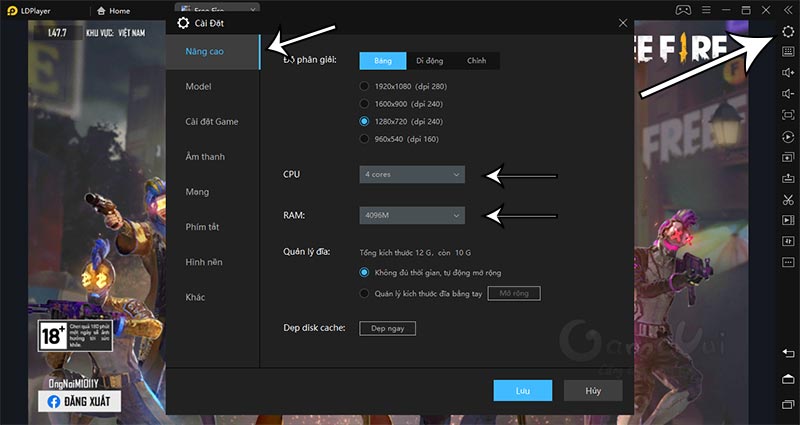
Task: Click the Home tab house icon
Action: pyautogui.click(x=101, y=11)
